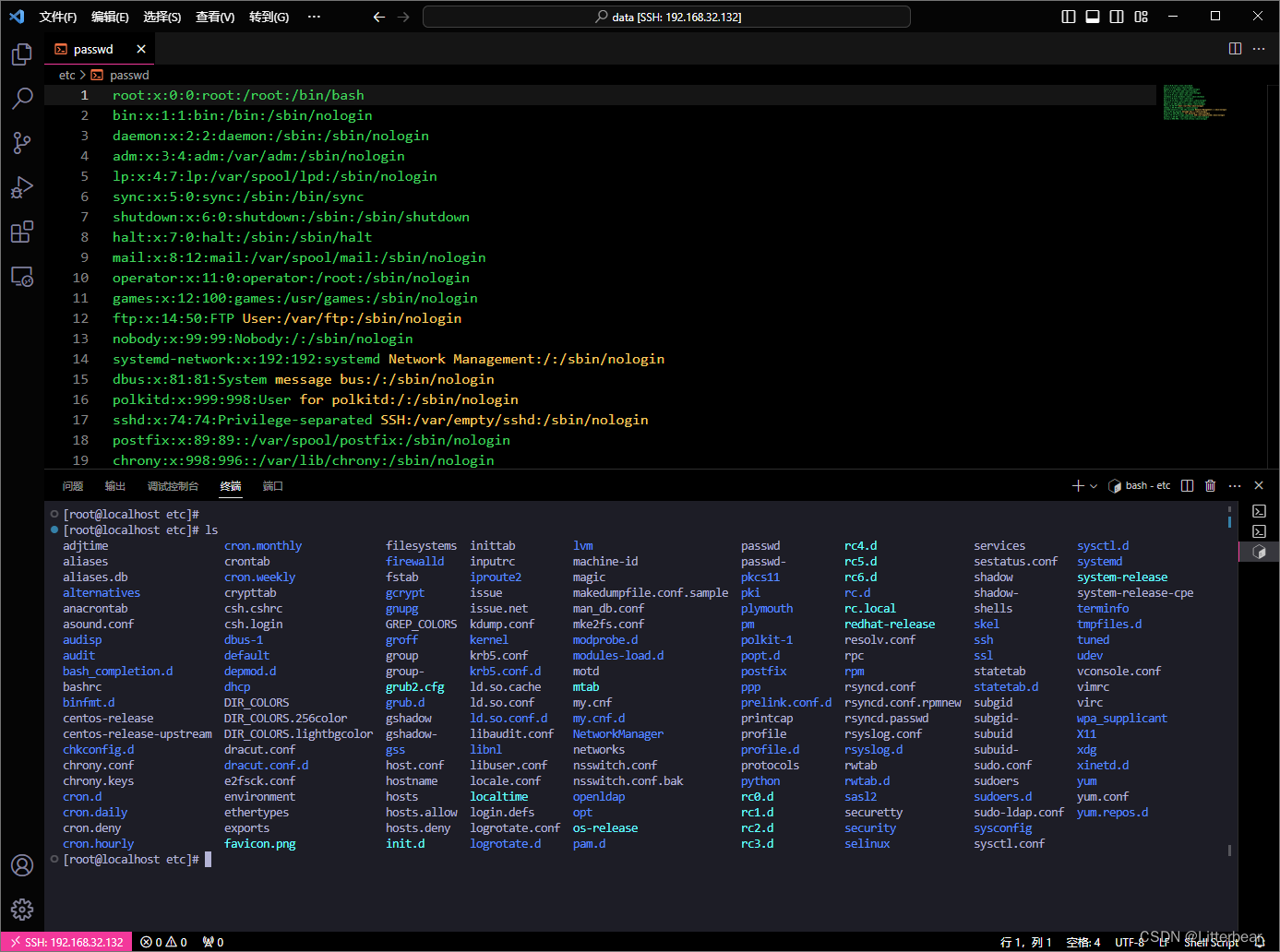Screen dimensions: 1280x952
Task: Switch to the 输出 tab
Action: pyautogui.click(x=114, y=484)
